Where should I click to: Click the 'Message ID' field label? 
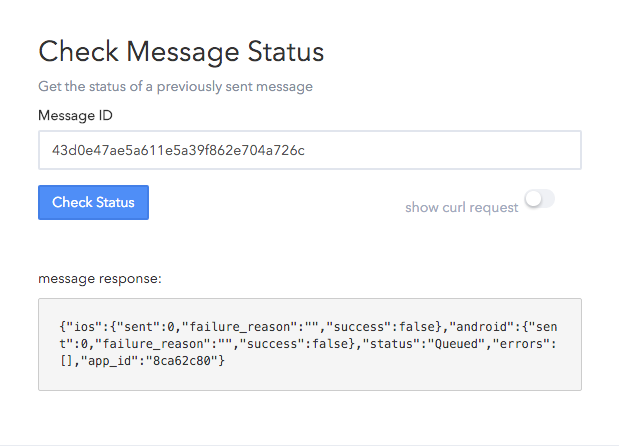[x=75, y=116]
